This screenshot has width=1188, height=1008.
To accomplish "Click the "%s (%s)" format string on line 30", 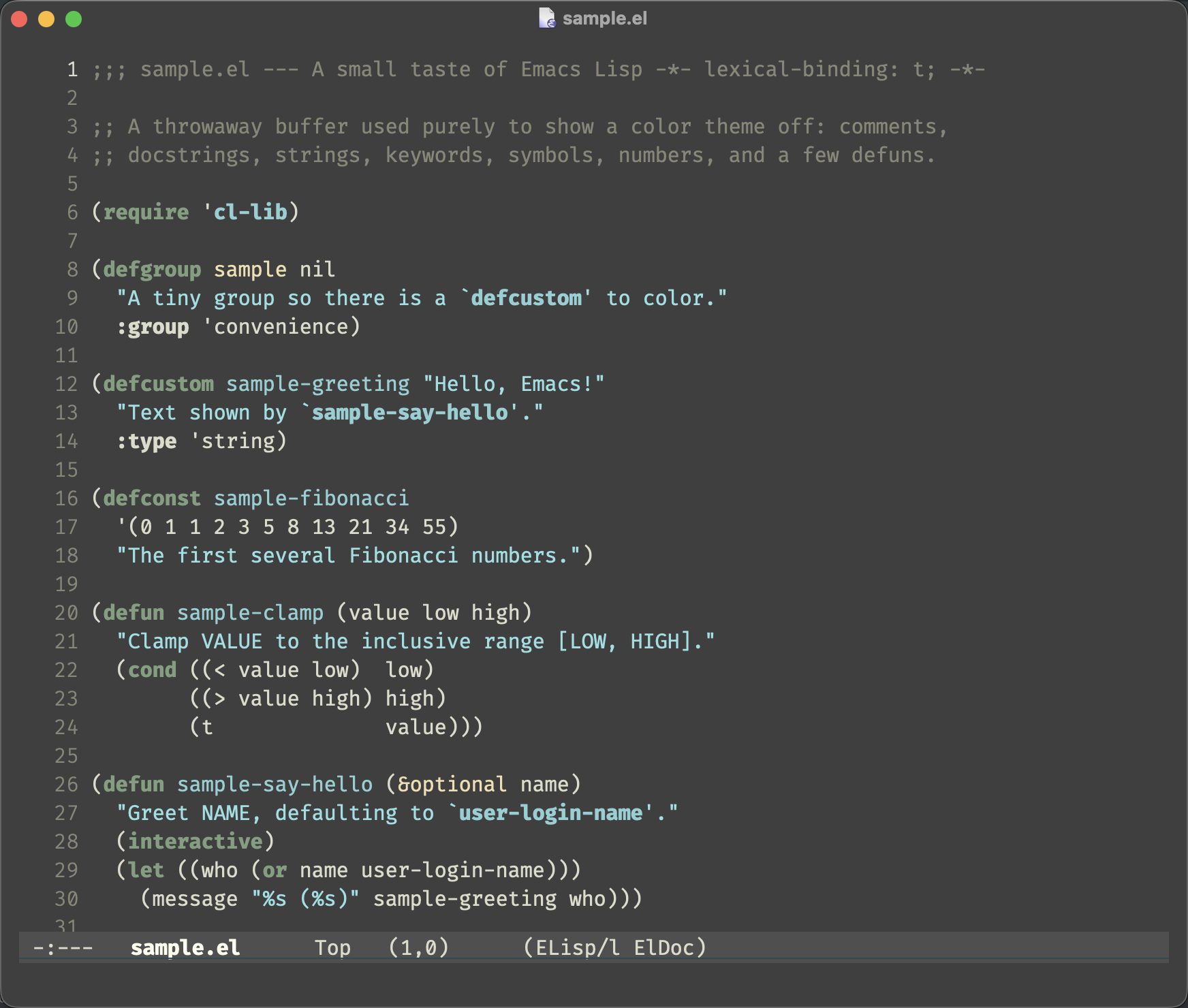I will coord(305,898).
